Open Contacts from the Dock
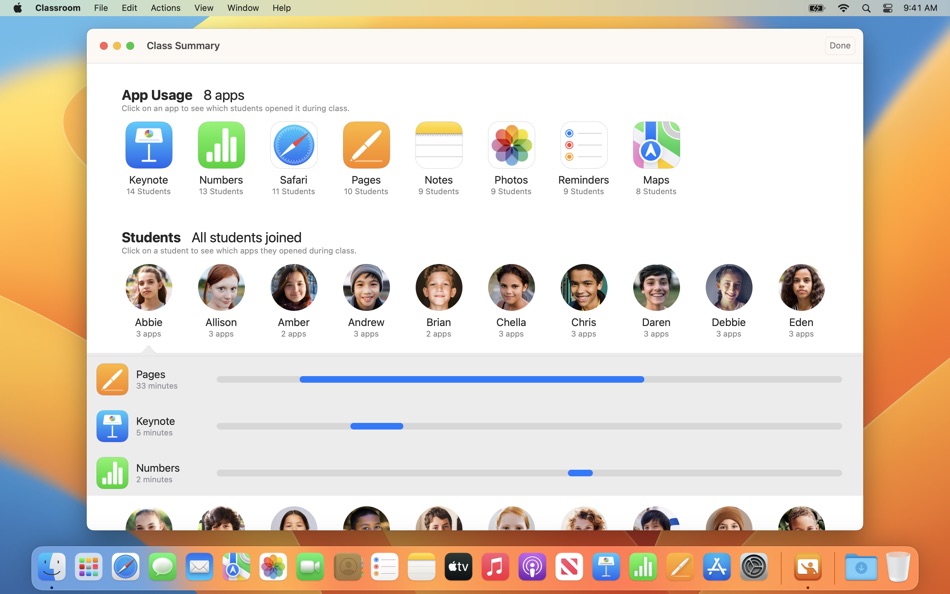This screenshot has height=594, width=950. [347, 567]
